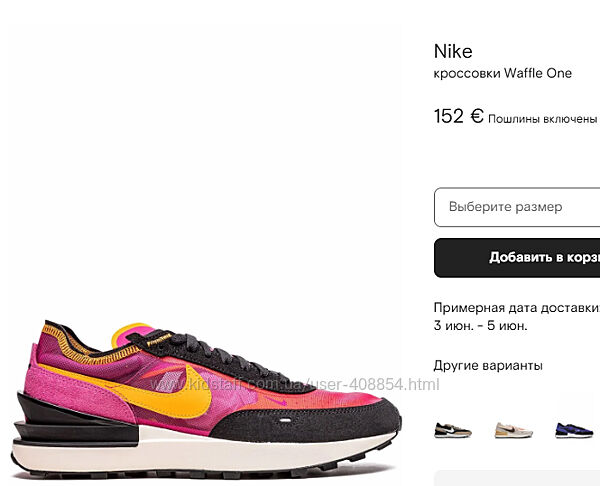
Task: Click the kidstaff.com.ua watermark URL
Action: (x=295, y=384)
